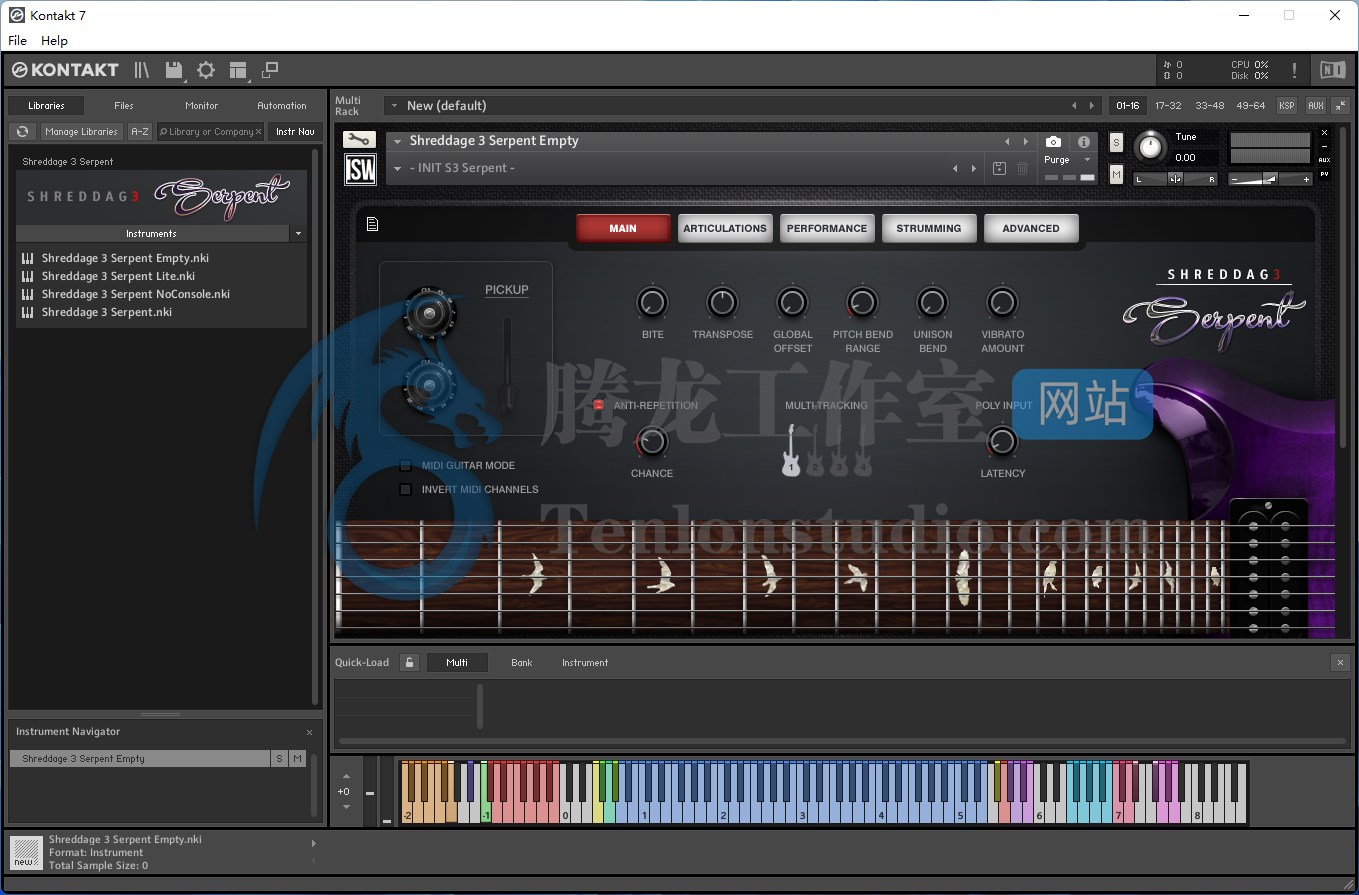Toggle AUX sends panel in rack header
The height and width of the screenshot is (895, 1359).
pyautogui.click(x=1316, y=105)
